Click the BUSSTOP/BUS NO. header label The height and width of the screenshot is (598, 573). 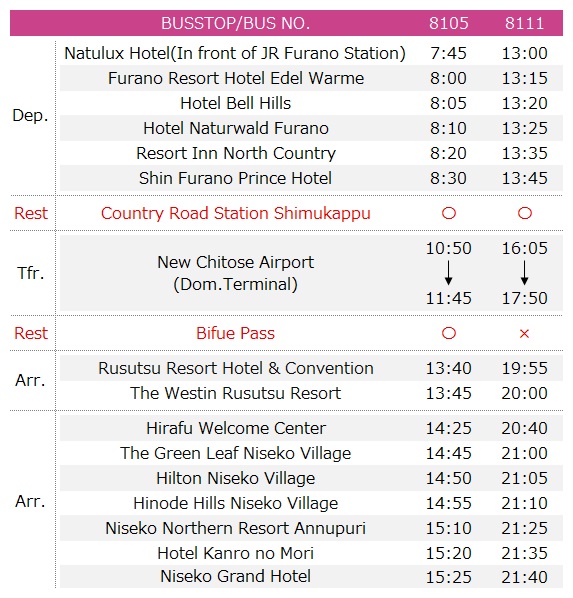click(x=235, y=23)
